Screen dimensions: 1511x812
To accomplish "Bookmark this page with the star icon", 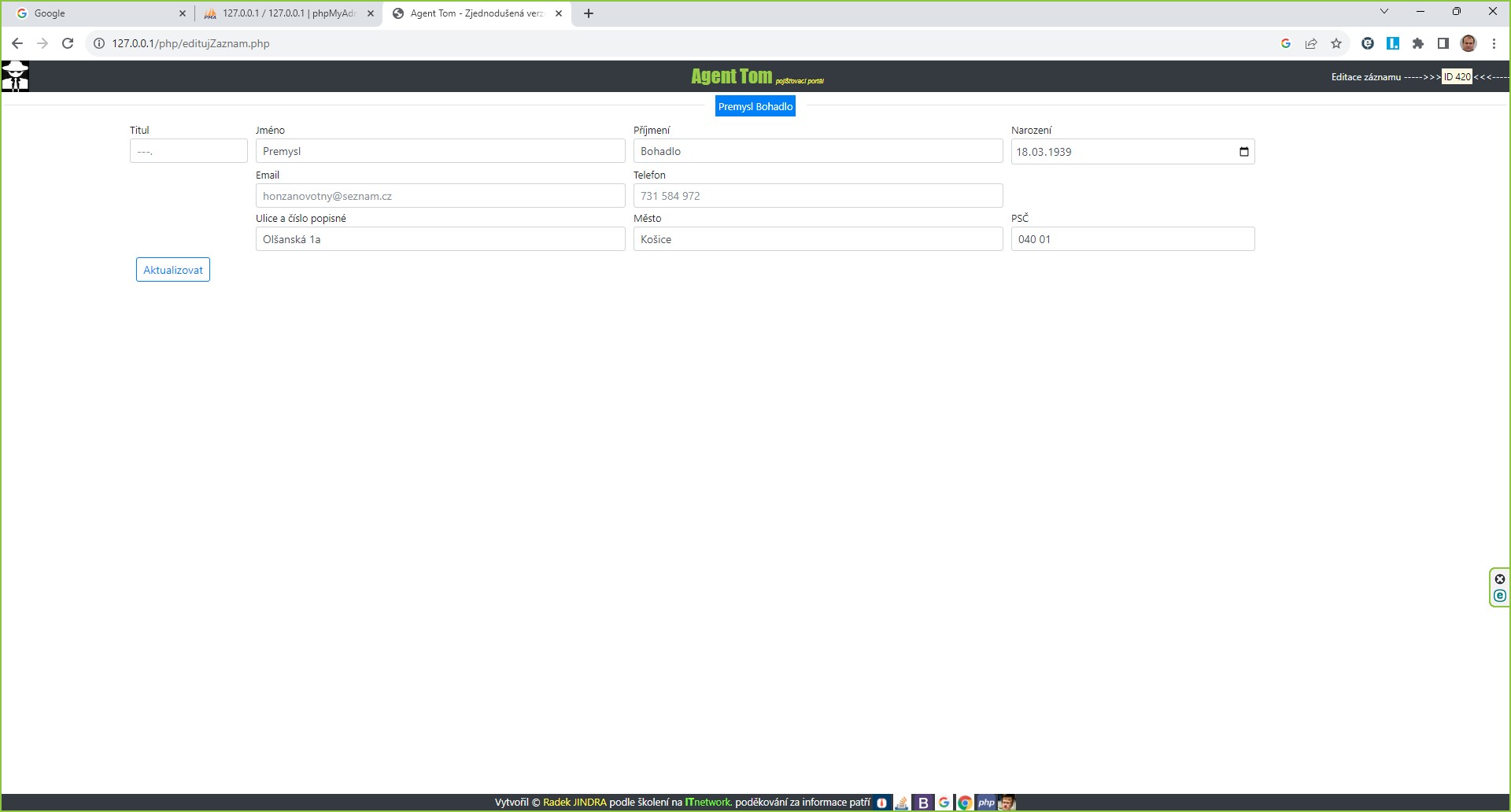I will (x=1336, y=44).
